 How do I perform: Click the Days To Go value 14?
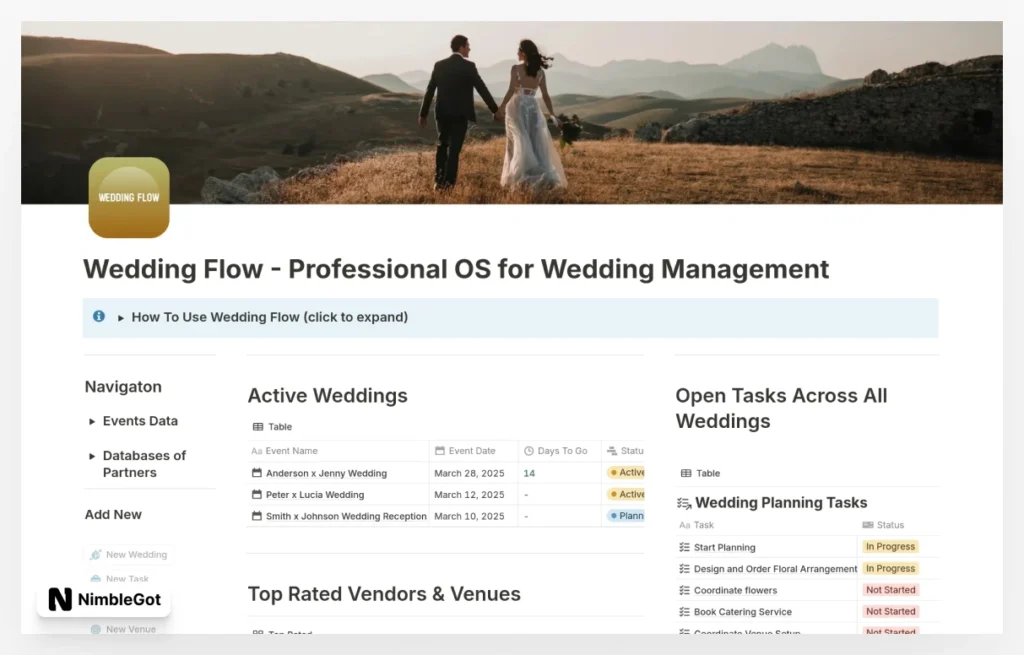(x=529, y=473)
